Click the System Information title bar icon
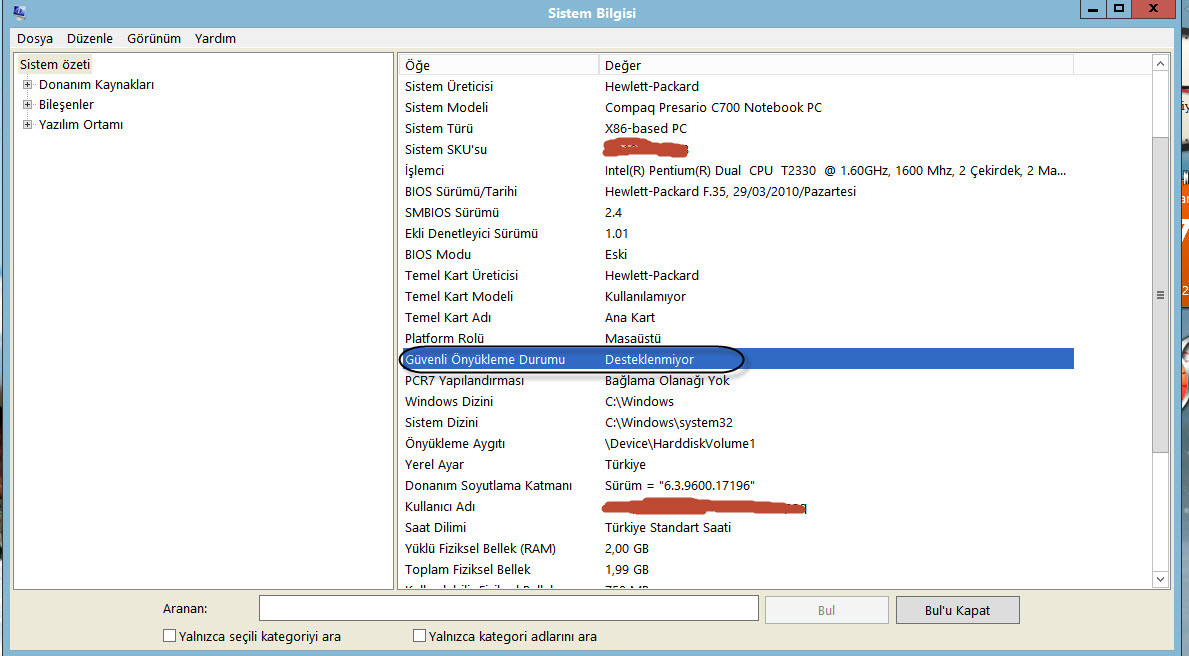 [x=19, y=12]
